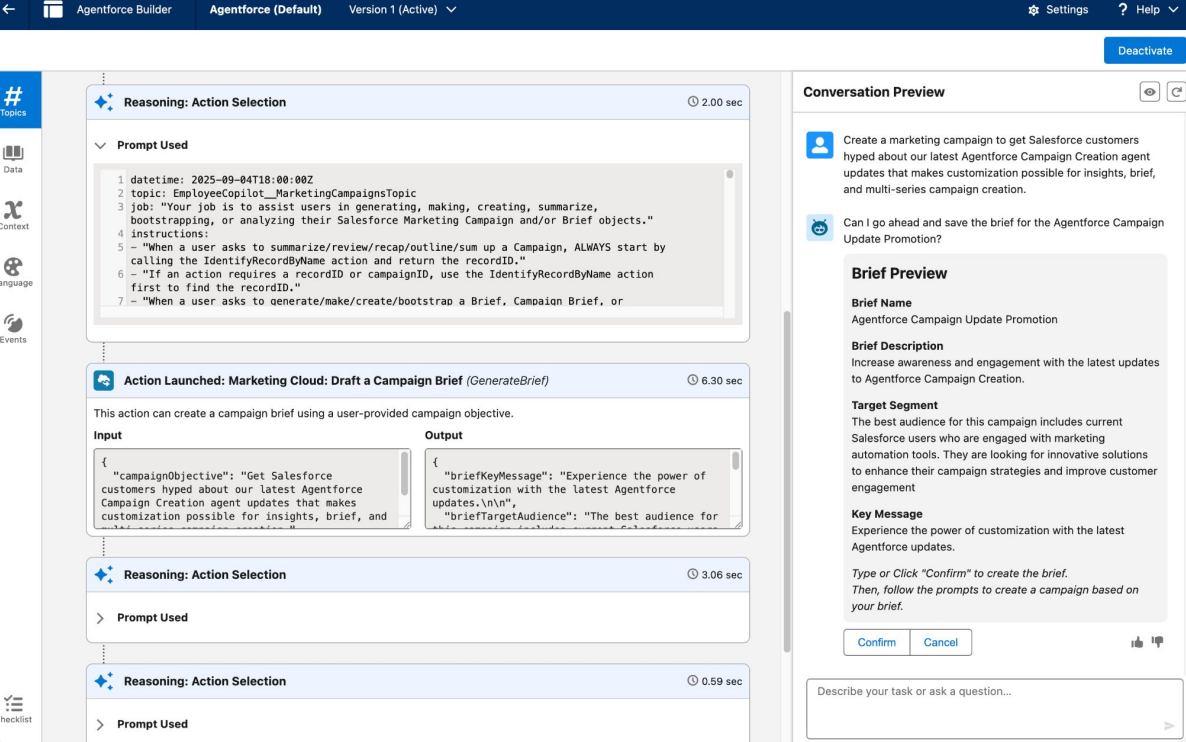Open the Version 1 (Active) dropdown
Screen dimensions: 1186x742
(402, 10)
